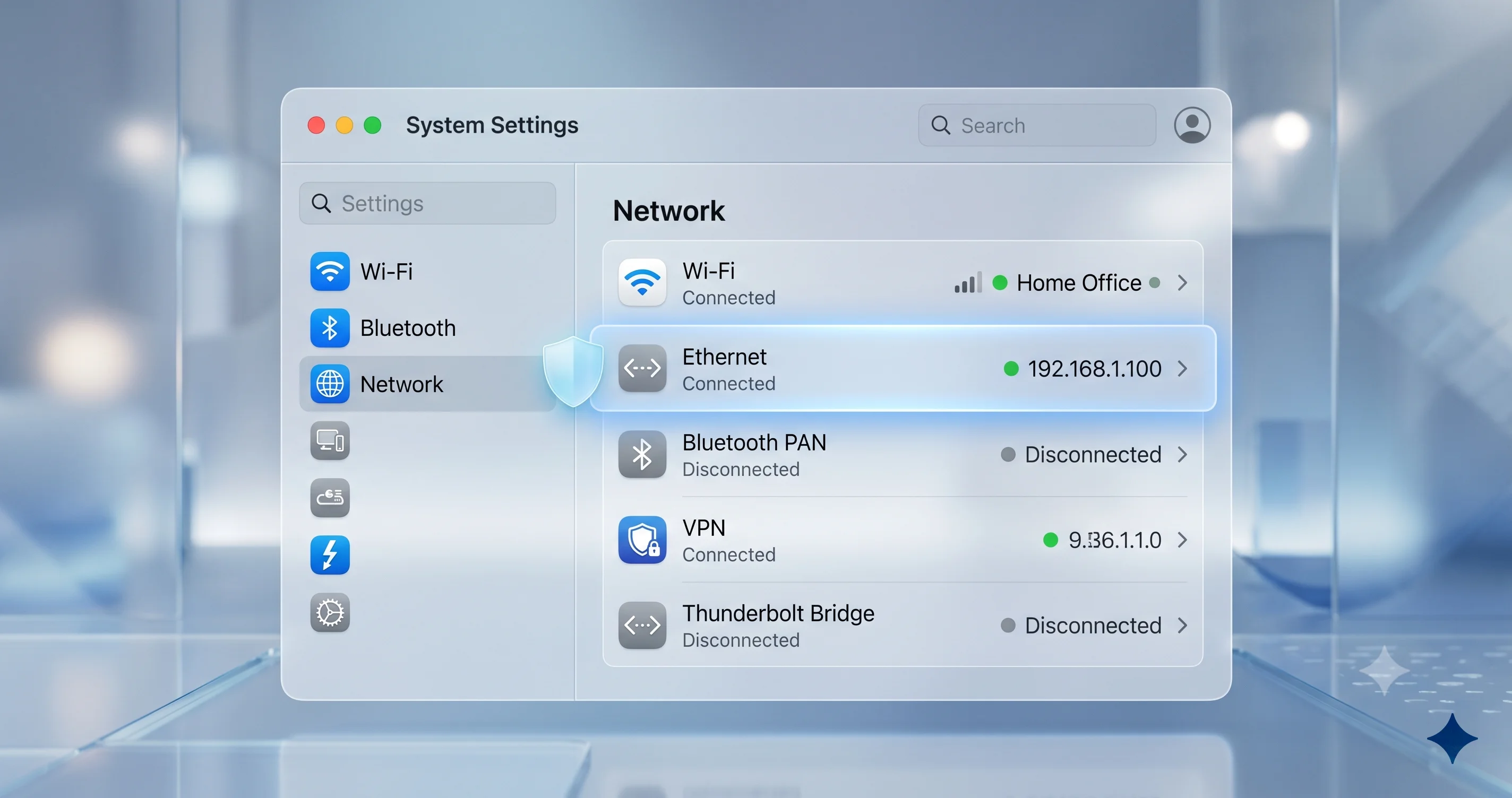
Task: Select Wi-Fi in the sidebar
Action: (427, 272)
